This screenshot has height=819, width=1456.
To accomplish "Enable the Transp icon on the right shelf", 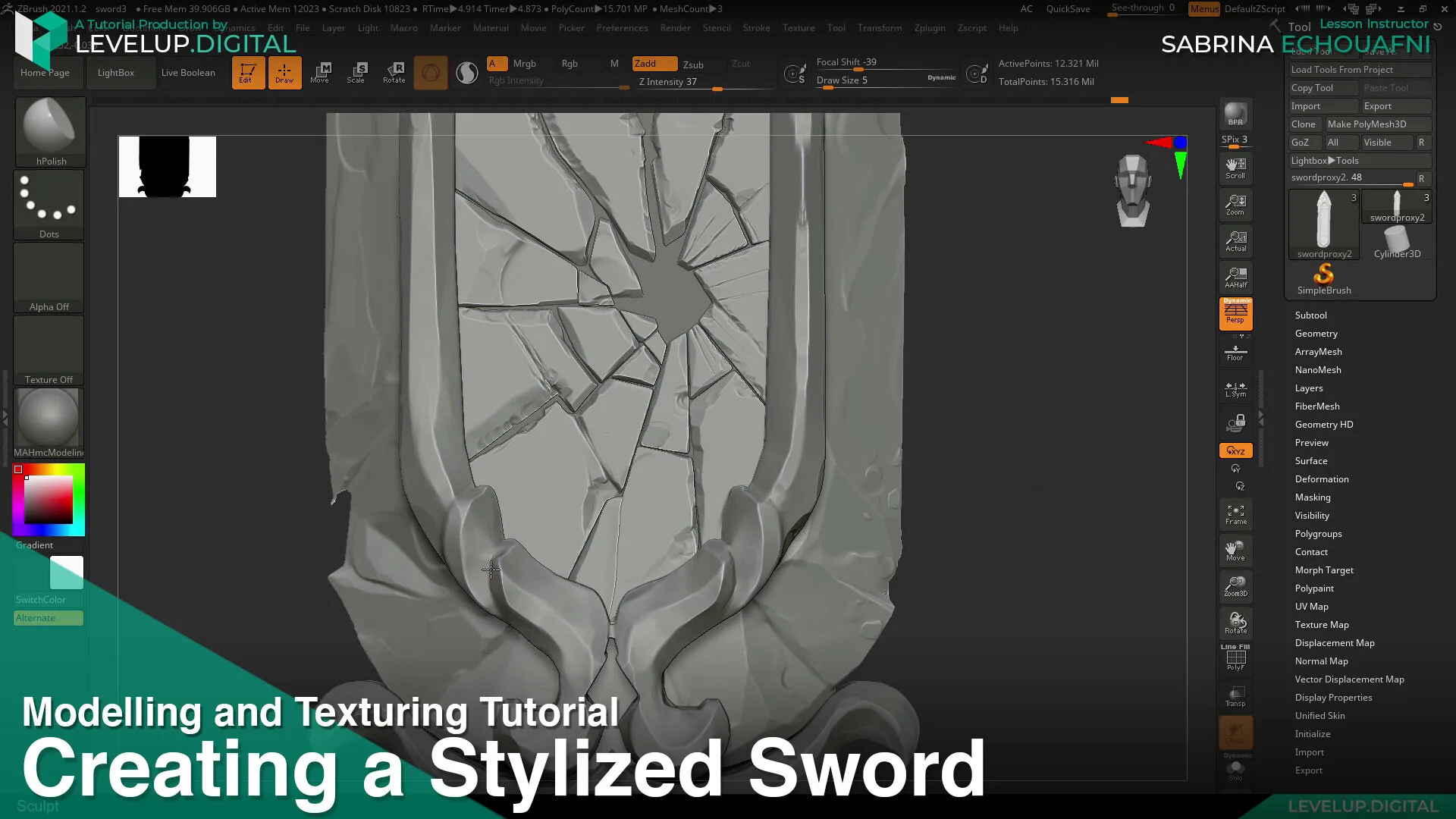I will click(x=1235, y=695).
